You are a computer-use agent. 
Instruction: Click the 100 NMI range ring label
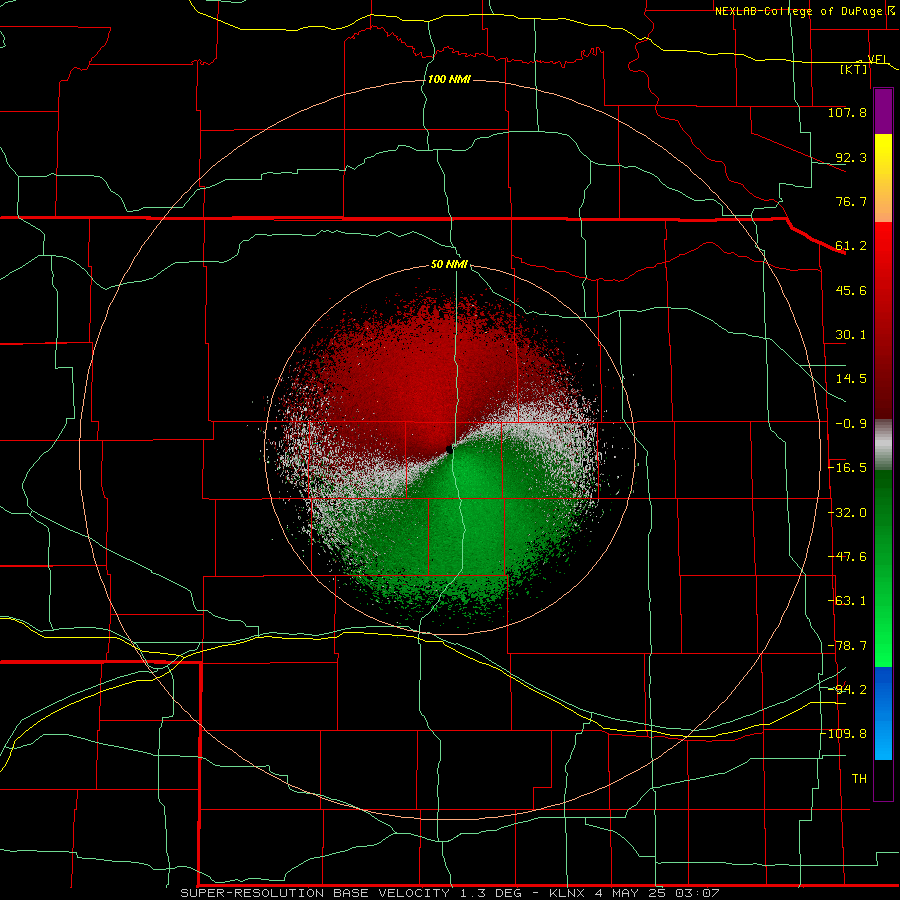click(449, 79)
